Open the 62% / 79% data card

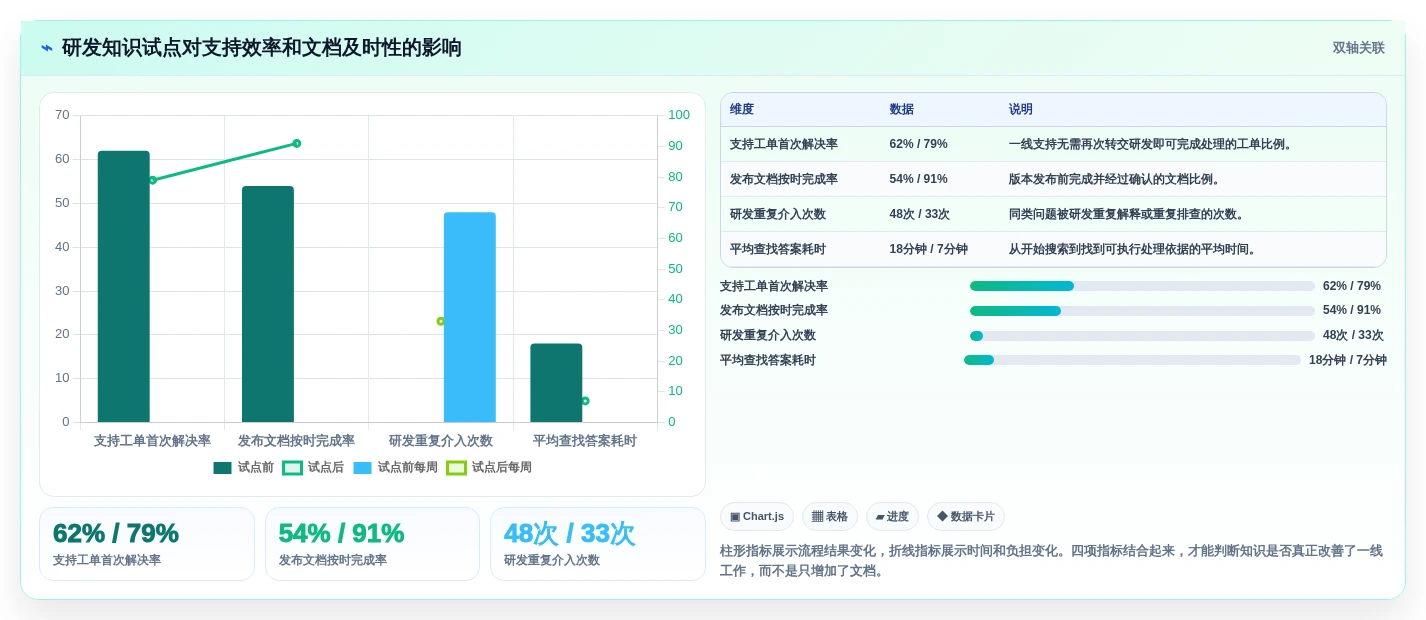tap(147, 544)
